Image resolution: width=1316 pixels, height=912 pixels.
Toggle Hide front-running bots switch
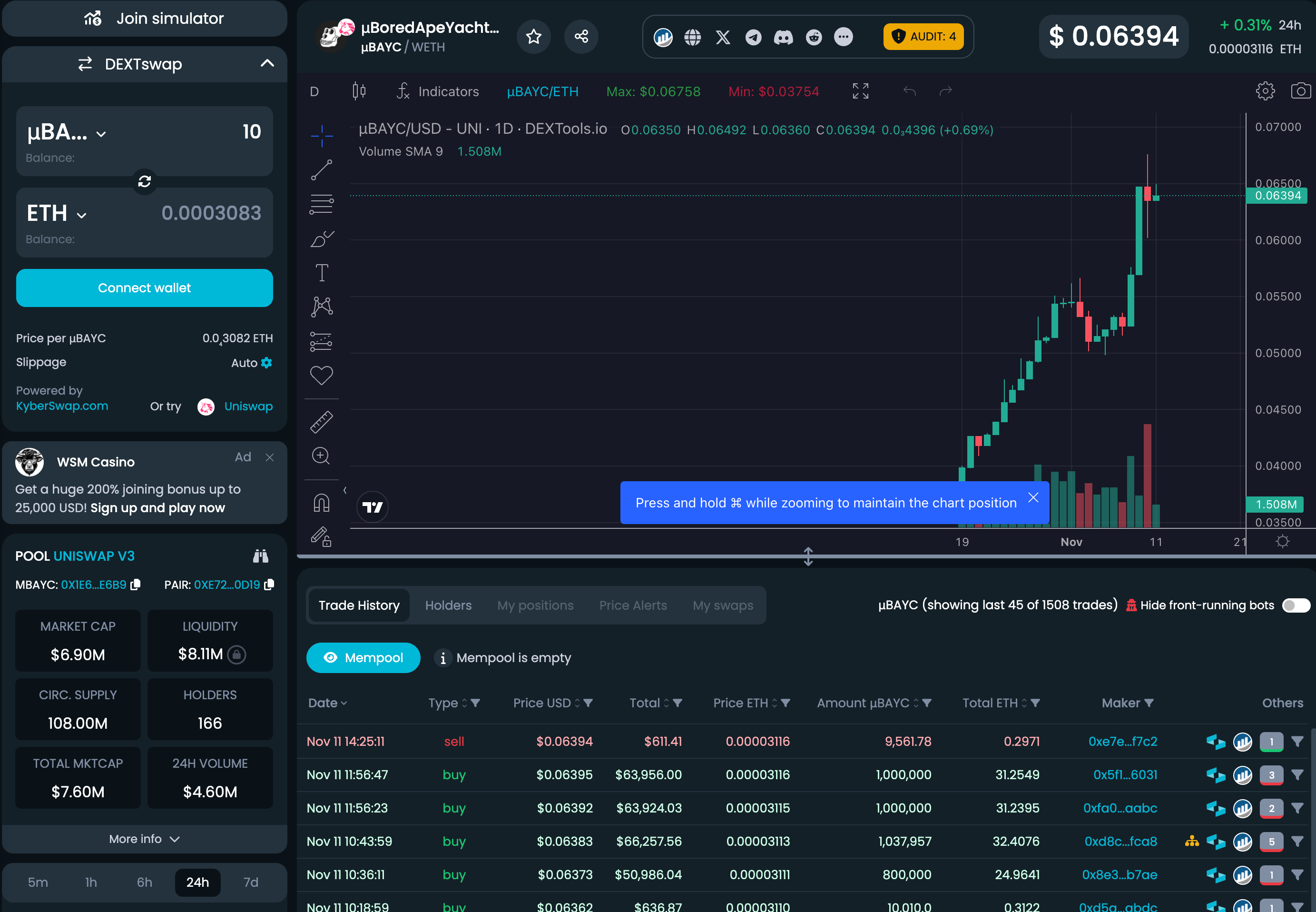[x=1296, y=605]
